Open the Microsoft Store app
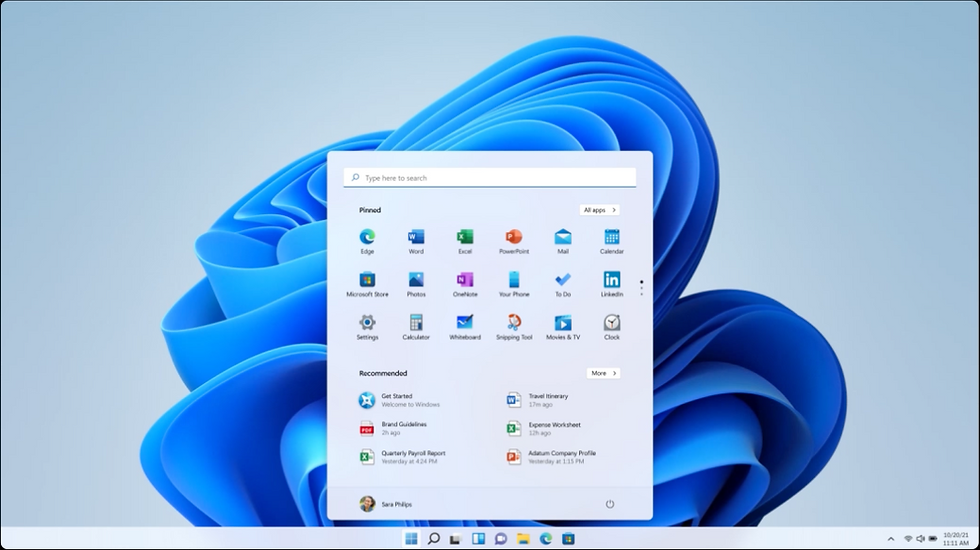 coord(367,281)
